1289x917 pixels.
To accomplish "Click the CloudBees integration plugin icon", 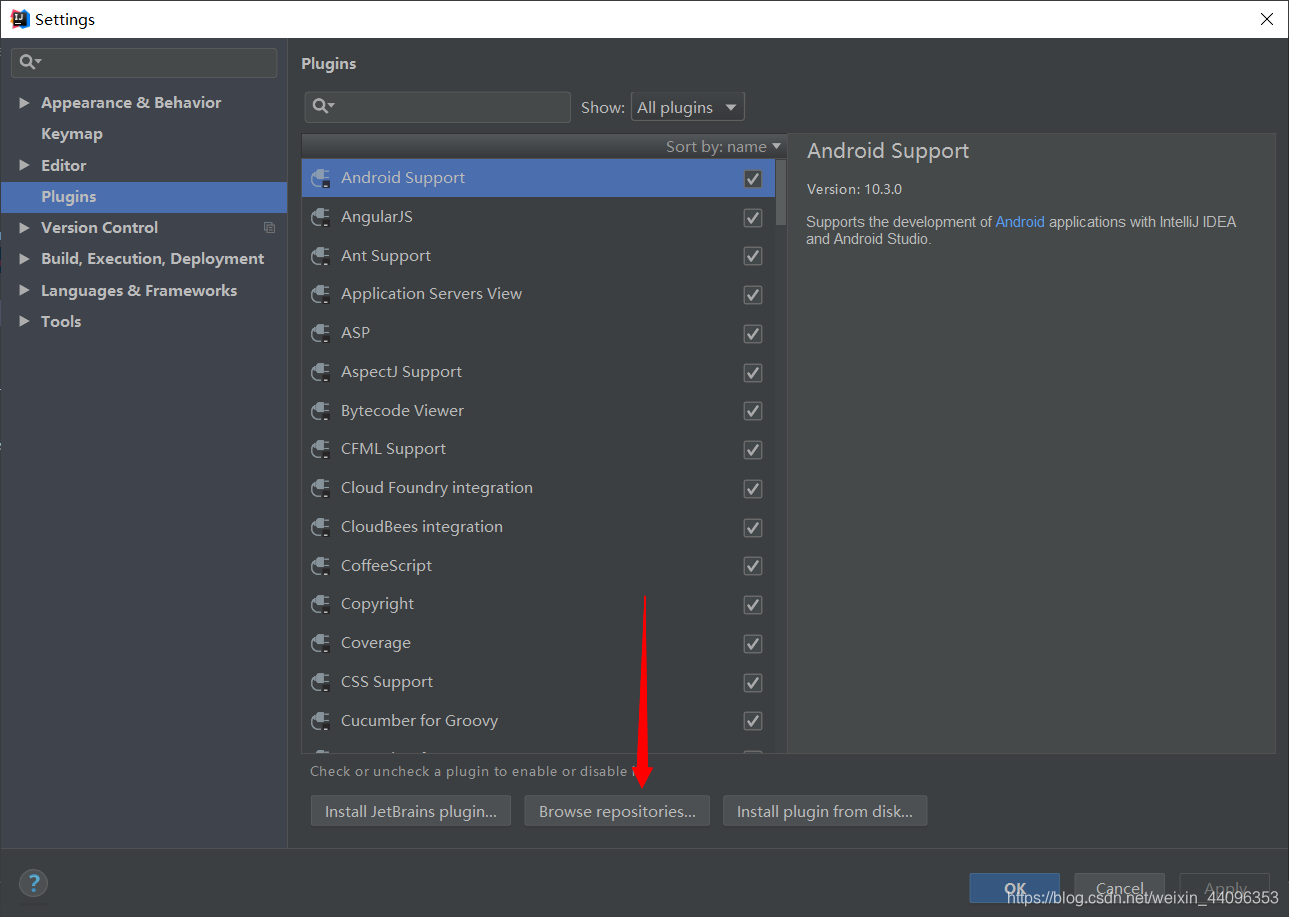I will [x=321, y=527].
